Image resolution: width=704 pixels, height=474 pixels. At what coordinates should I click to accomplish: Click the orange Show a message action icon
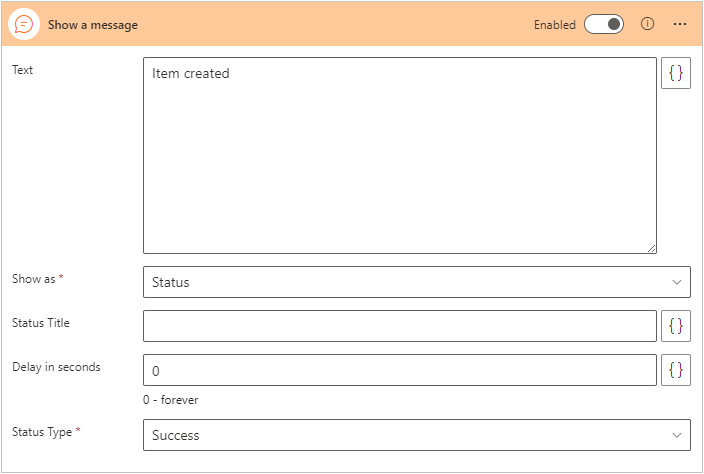point(25,24)
